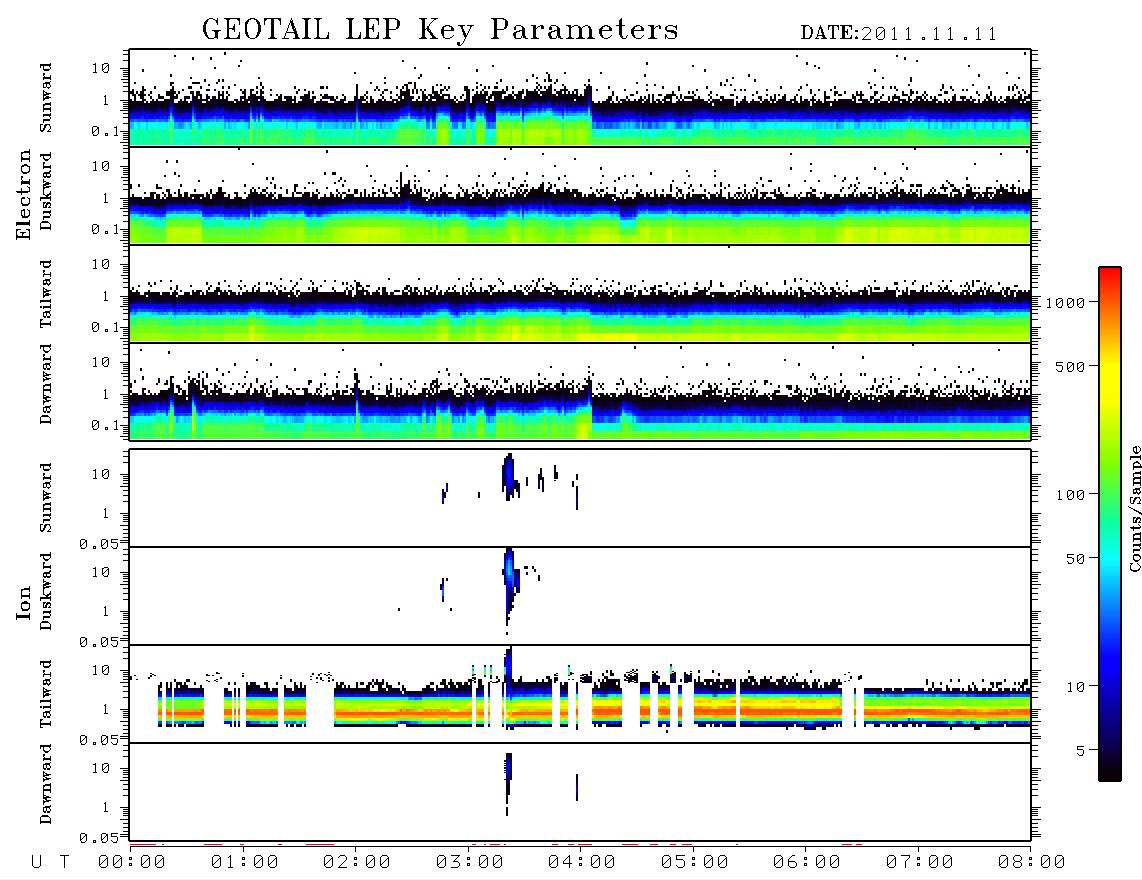The width and height of the screenshot is (1142, 880).
Task: Click the Ion Tailward red-orange flux band
Action: (594, 710)
